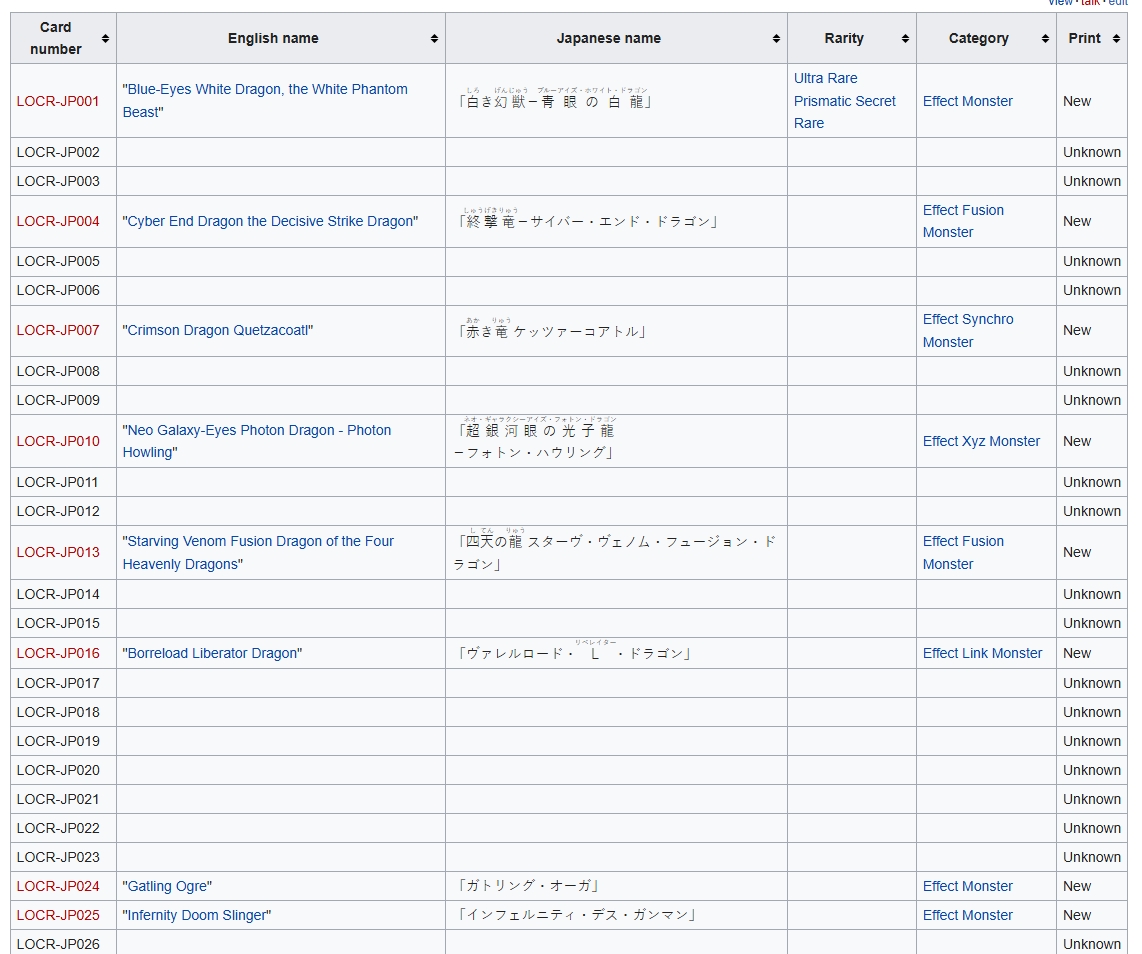Open Effect Fusion Monster link in LOCR-JP004 row
The height and width of the screenshot is (954, 1142).
pos(963,221)
